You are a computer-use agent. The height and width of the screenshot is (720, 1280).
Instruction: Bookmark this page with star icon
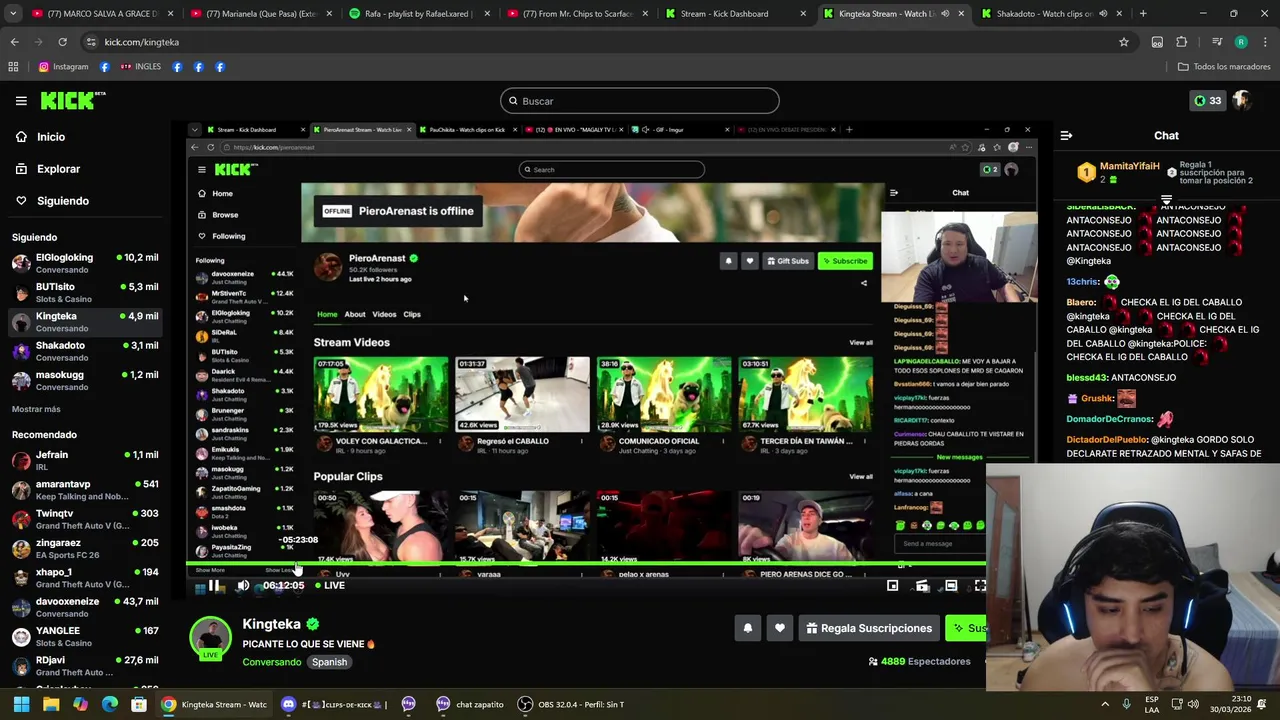tap(1124, 42)
